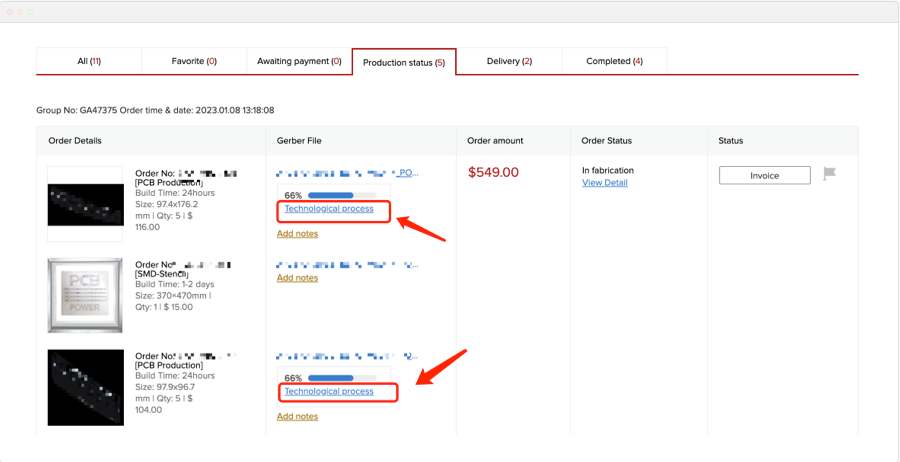Click Add notes for the first PCB order
The height and width of the screenshot is (462, 900).
(297, 234)
